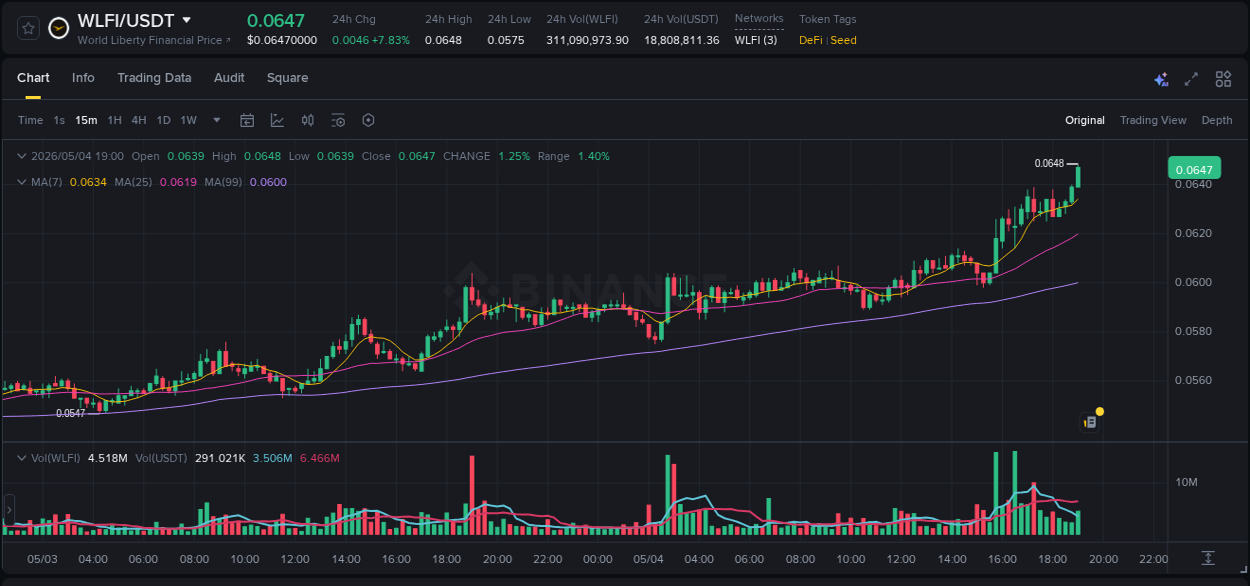Viewport: 1250px width, 586px height.
Task: Click the 24h High value 0.0648
Action: pos(443,40)
